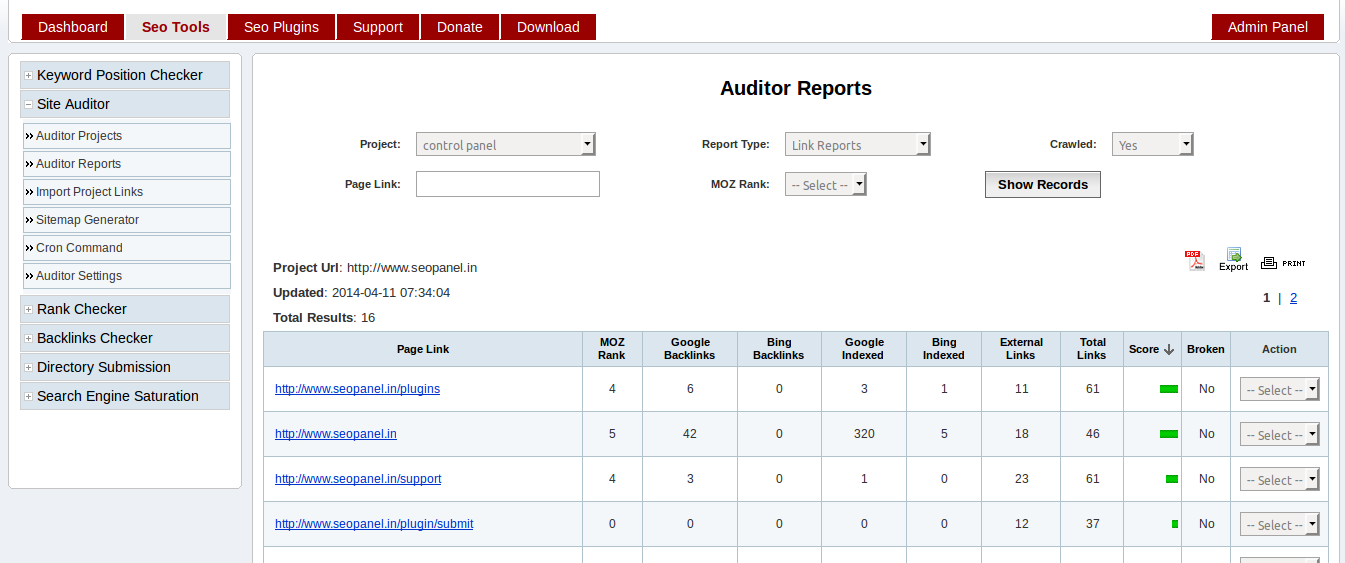Click the Broken column header
This screenshot has height=563, width=1345.
click(x=1206, y=349)
